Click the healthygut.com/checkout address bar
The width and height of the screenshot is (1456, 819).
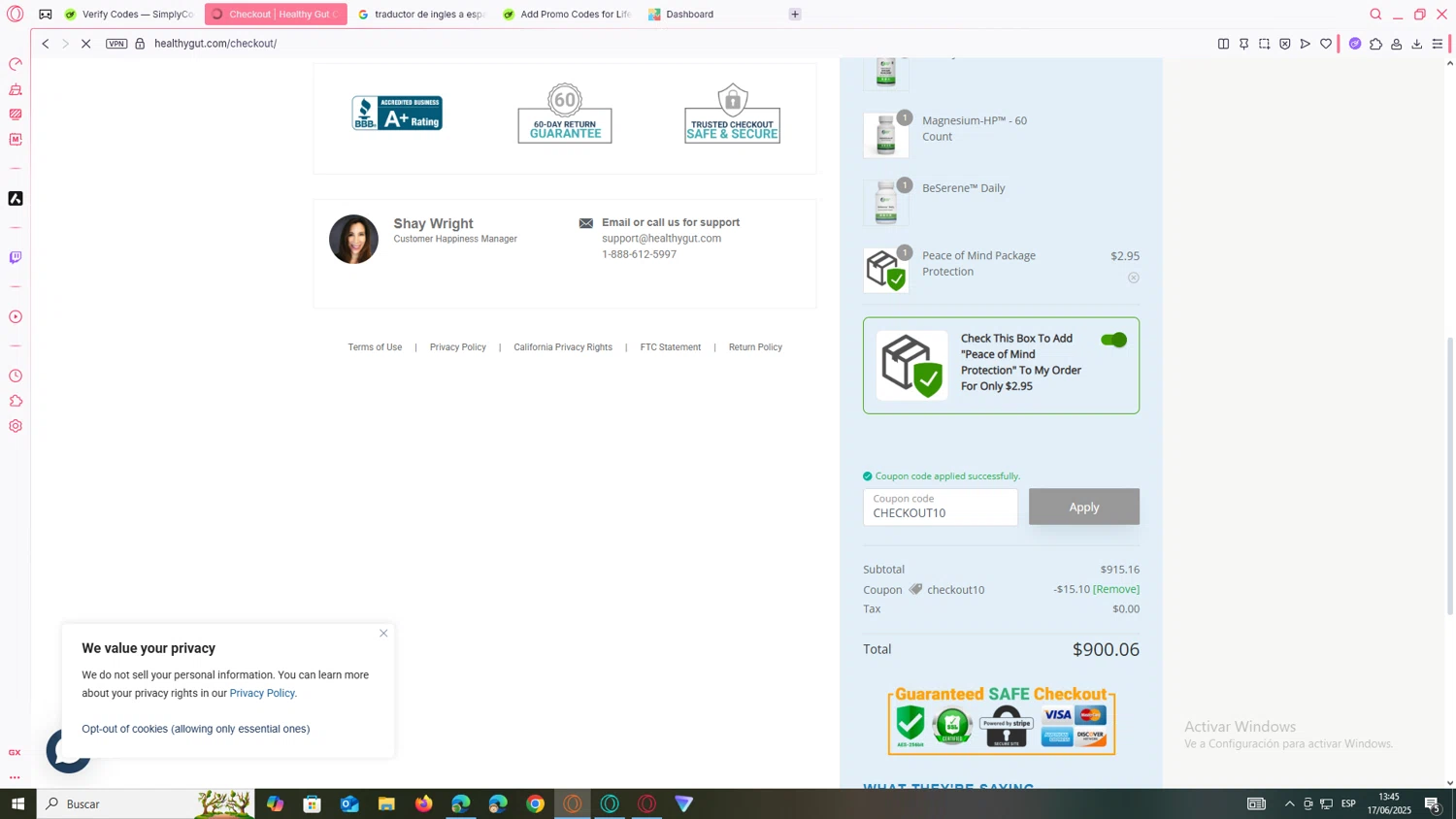coord(215,44)
